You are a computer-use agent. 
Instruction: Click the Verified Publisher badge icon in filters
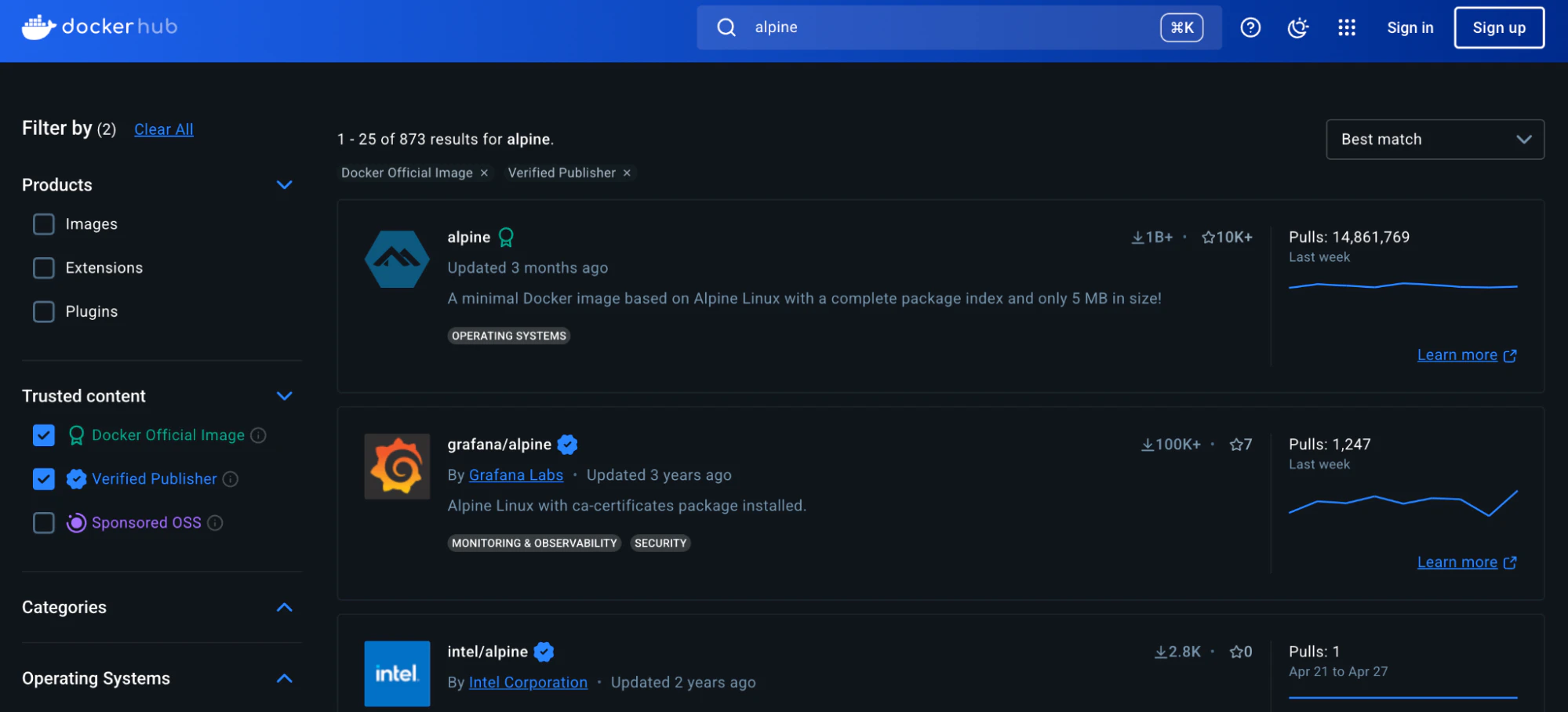pyautogui.click(x=76, y=479)
